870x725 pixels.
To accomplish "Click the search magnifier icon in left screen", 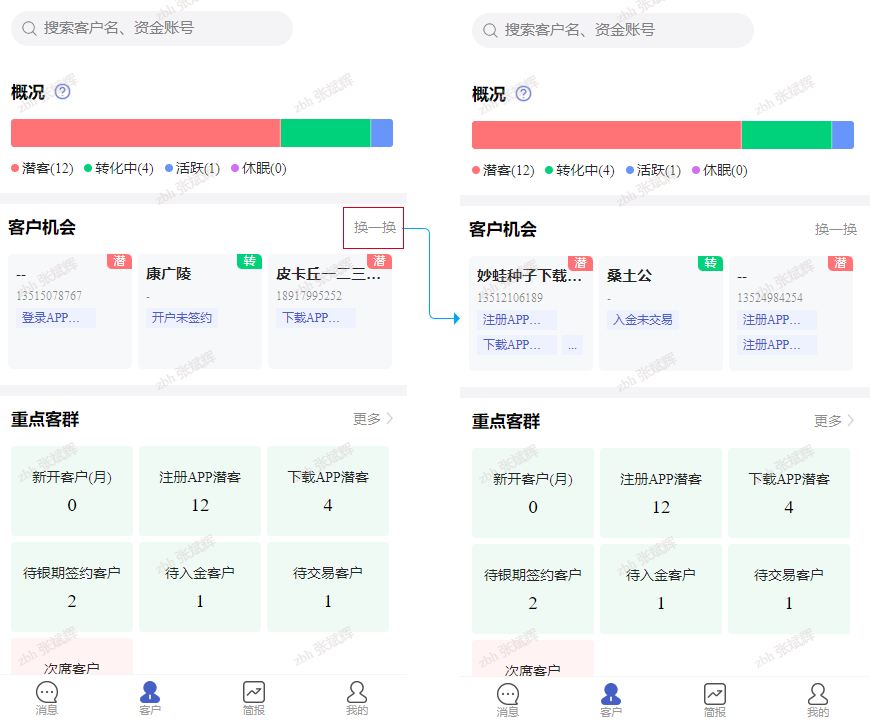I will [x=29, y=28].
